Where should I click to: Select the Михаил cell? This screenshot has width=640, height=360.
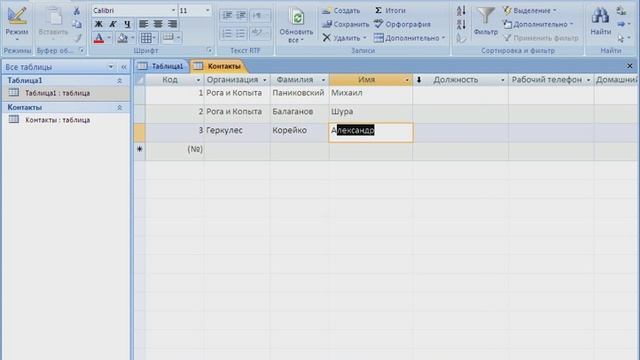coord(371,95)
